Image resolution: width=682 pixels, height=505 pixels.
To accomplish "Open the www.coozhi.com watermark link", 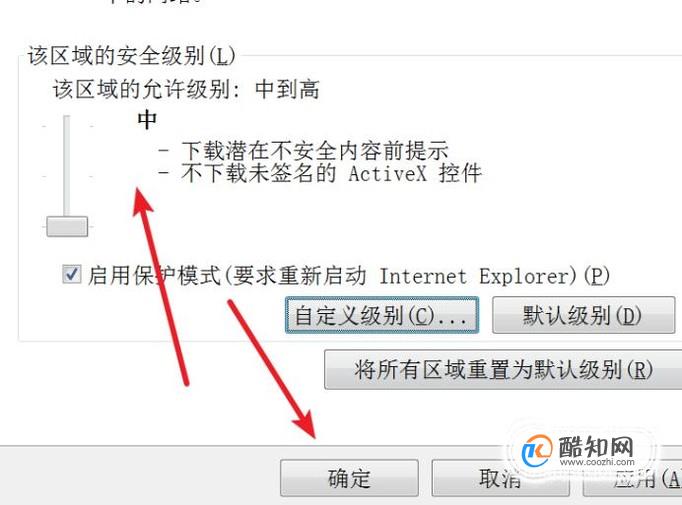I will (x=597, y=462).
